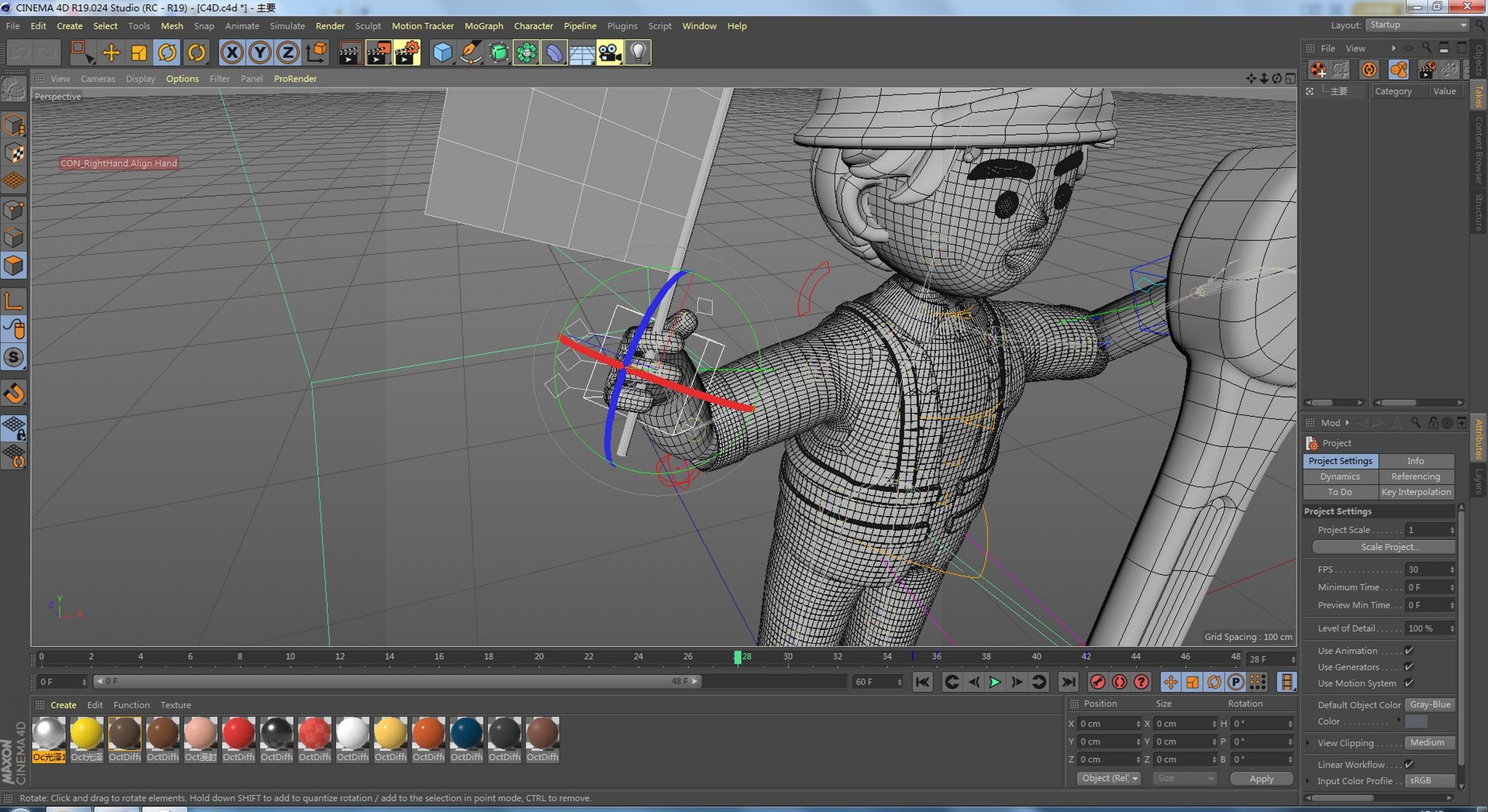Toggle Linear Workflow checkbox
1488x812 pixels.
click(1409, 765)
